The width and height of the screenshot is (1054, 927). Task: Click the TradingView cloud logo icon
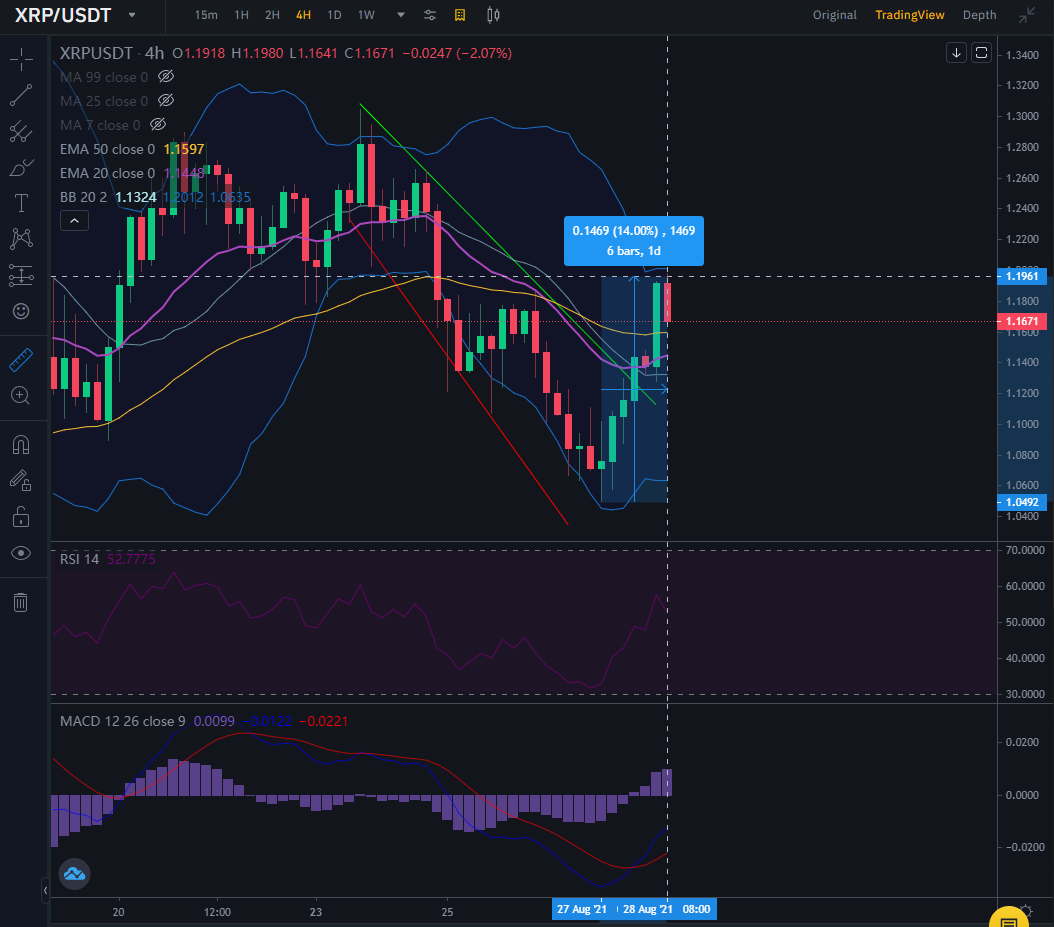click(75, 874)
